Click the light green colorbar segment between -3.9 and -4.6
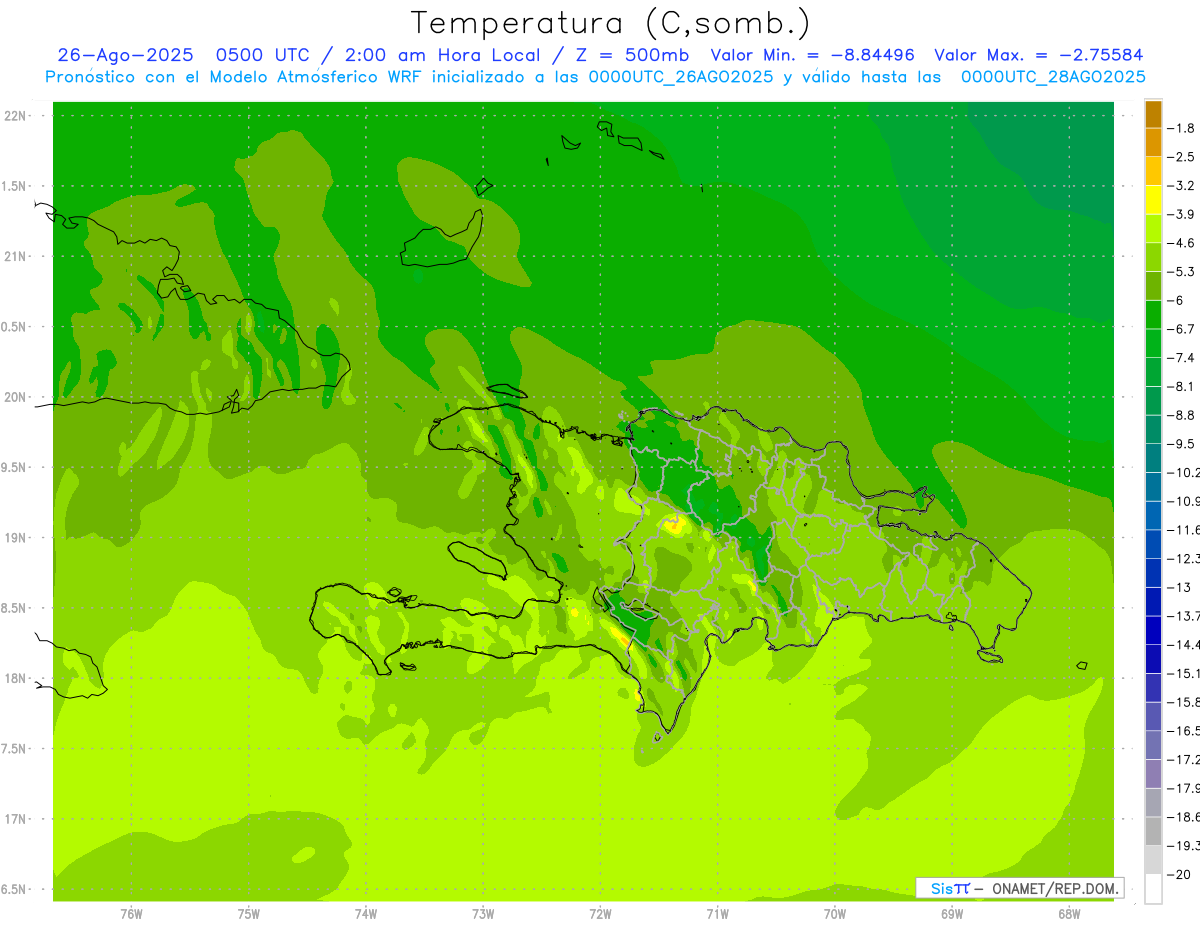Screen dimensions: 1200x927 (x=1153, y=229)
